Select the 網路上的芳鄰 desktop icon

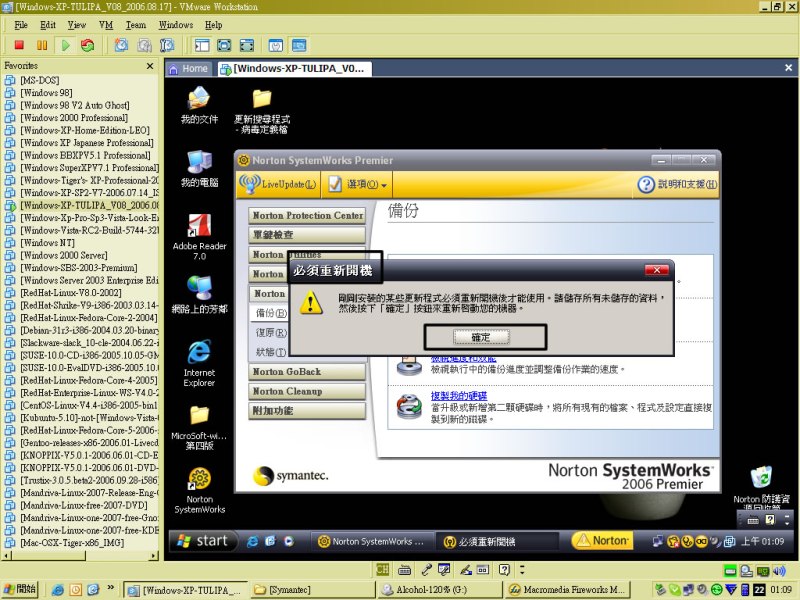click(x=199, y=295)
